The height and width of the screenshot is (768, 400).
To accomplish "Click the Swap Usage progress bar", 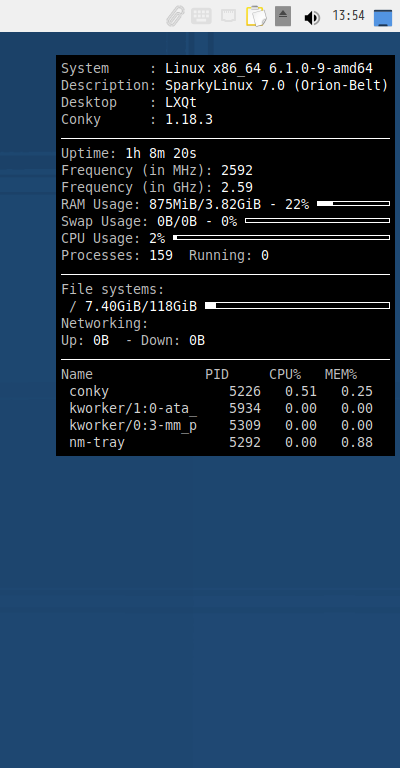I will pos(317,220).
